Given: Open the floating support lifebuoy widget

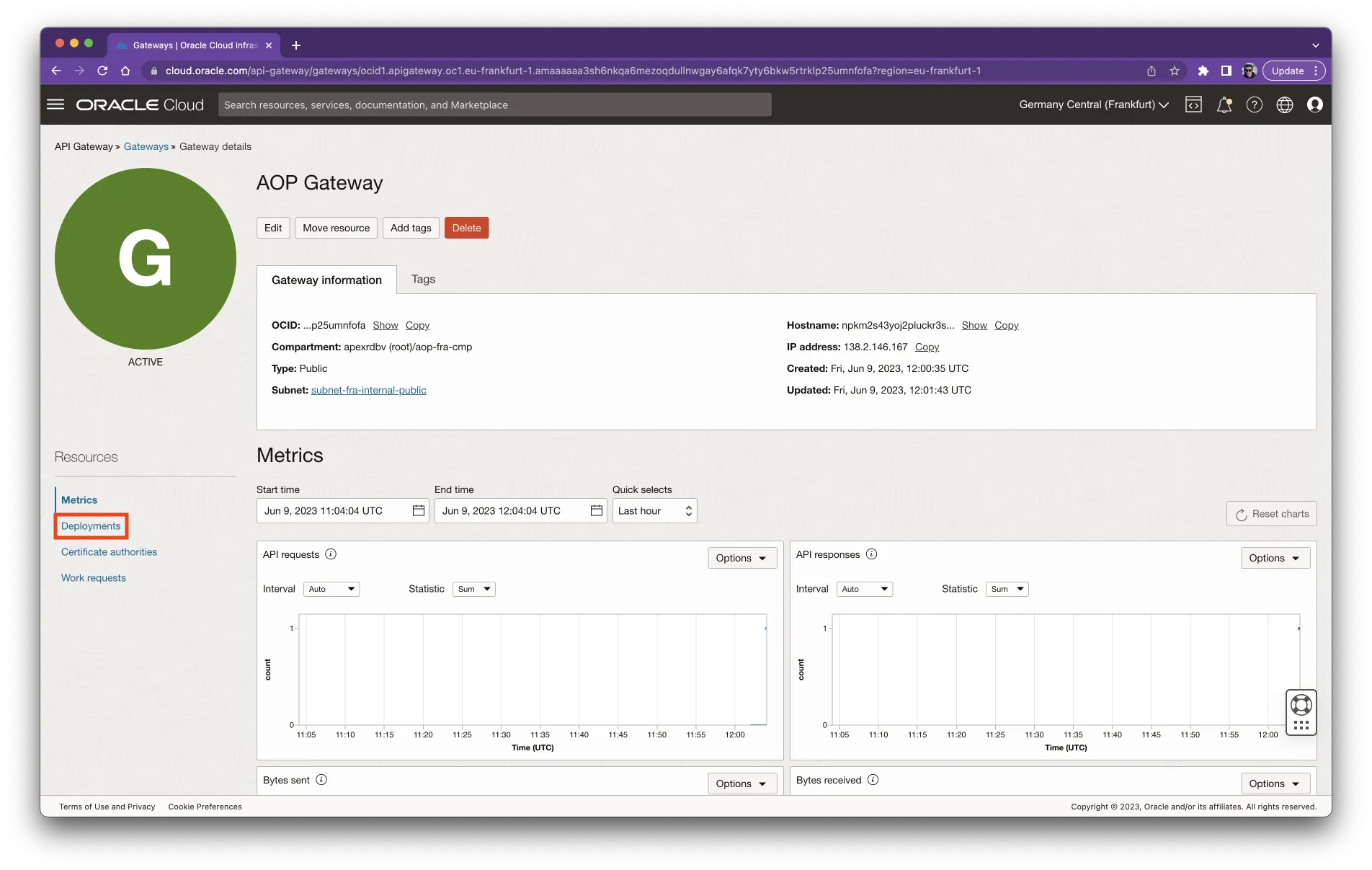Looking at the screenshot, I should pyautogui.click(x=1301, y=712).
